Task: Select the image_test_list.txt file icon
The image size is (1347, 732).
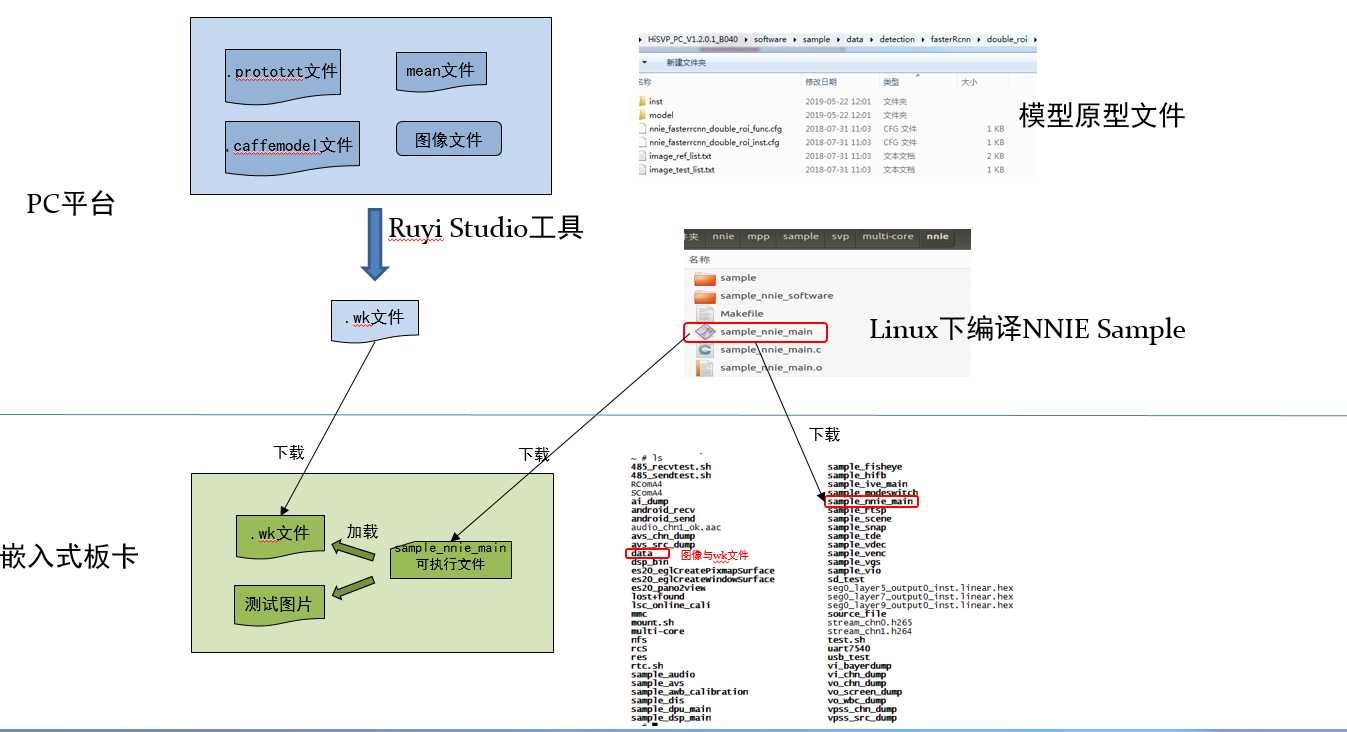Action: tap(643, 169)
